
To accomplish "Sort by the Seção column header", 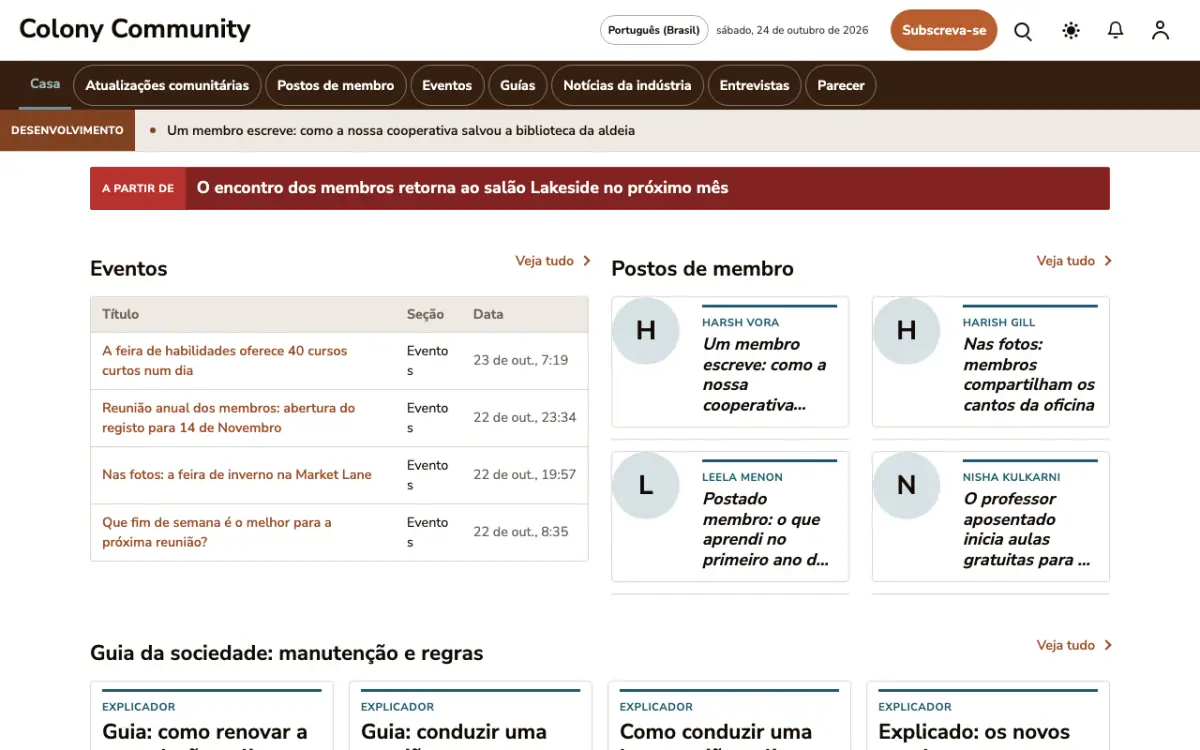I will point(425,314).
